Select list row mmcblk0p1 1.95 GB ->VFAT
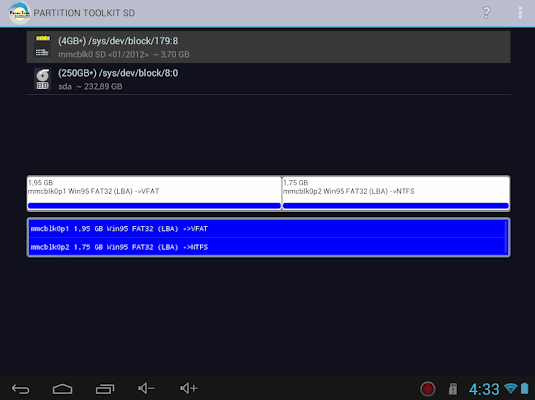535x400 pixels. 267,229
